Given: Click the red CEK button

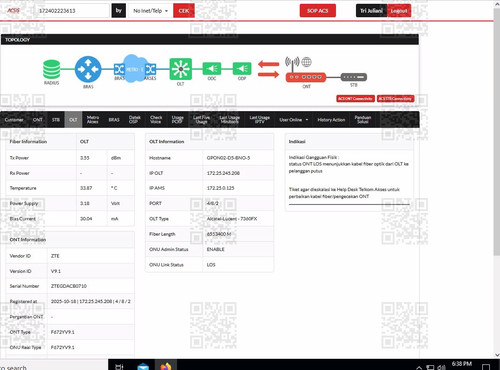Looking at the screenshot, I should point(184,11).
